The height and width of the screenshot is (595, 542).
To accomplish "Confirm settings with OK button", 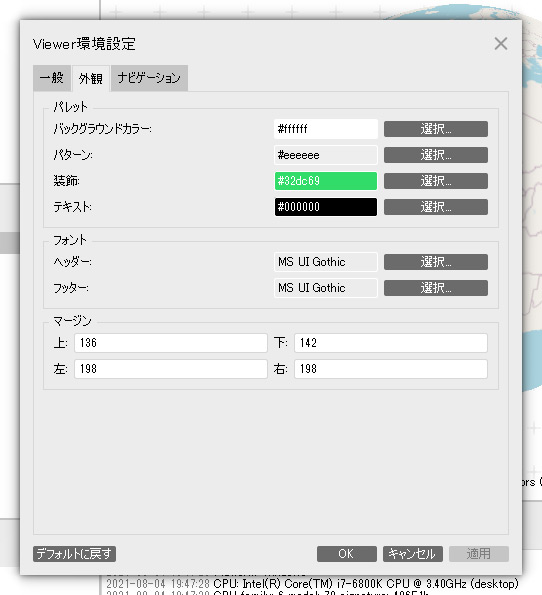I will pos(347,554).
